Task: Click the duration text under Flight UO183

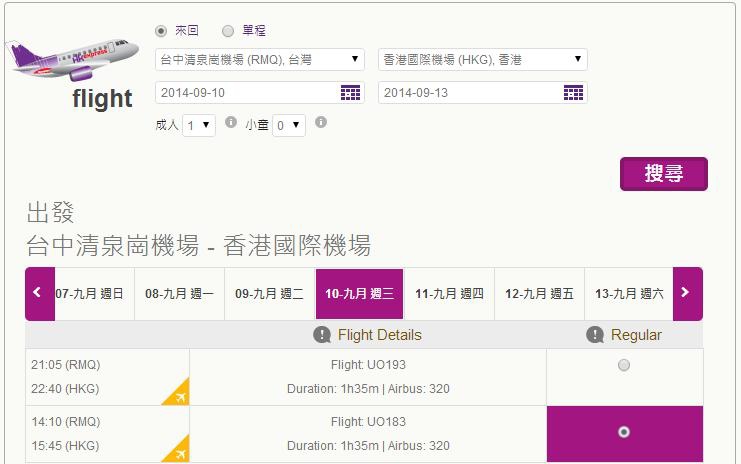Action: point(368,446)
